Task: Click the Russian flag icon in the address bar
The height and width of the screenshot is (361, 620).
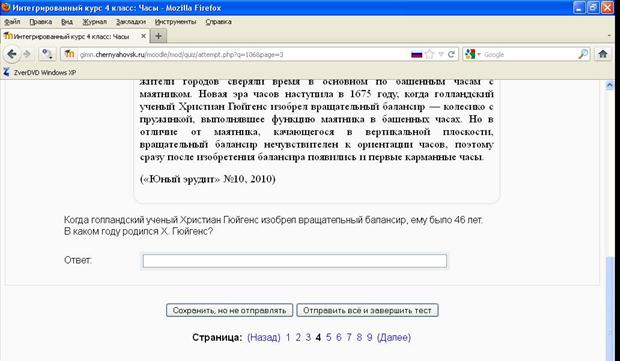Action: [417, 55]
